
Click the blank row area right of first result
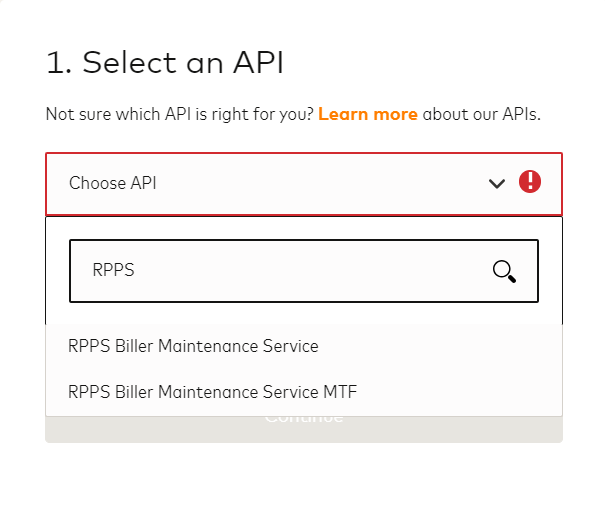440,346
